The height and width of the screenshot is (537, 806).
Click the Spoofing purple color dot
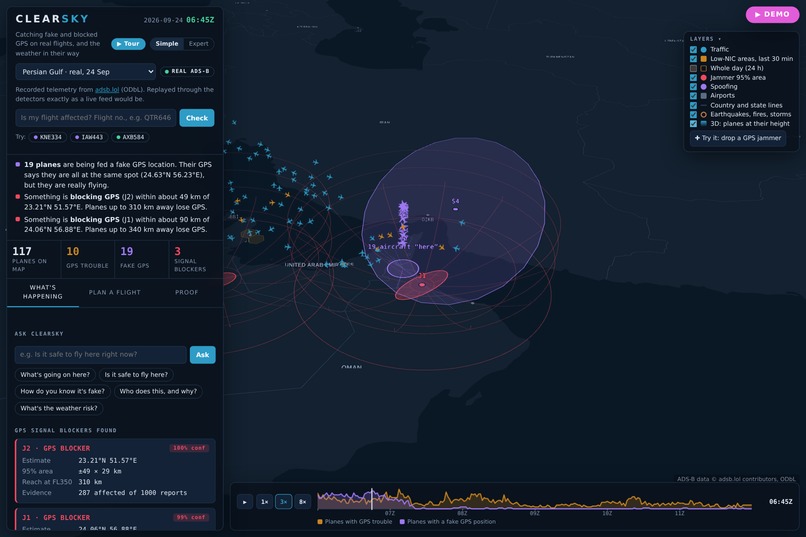tap(704, 87)
